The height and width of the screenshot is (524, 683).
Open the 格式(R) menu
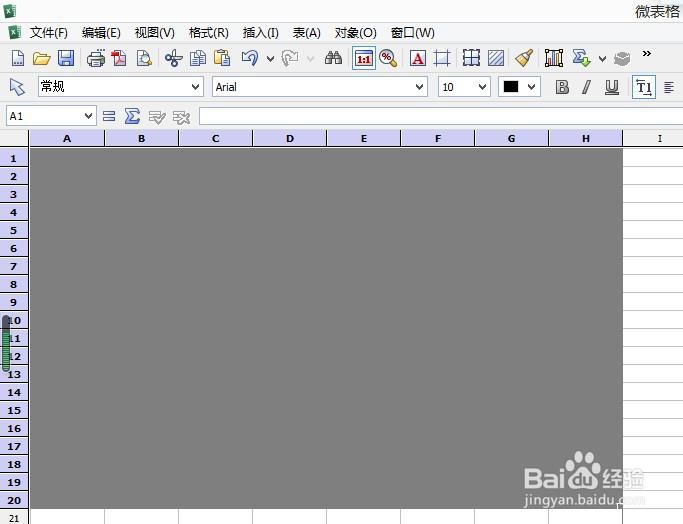pos(209,33)
